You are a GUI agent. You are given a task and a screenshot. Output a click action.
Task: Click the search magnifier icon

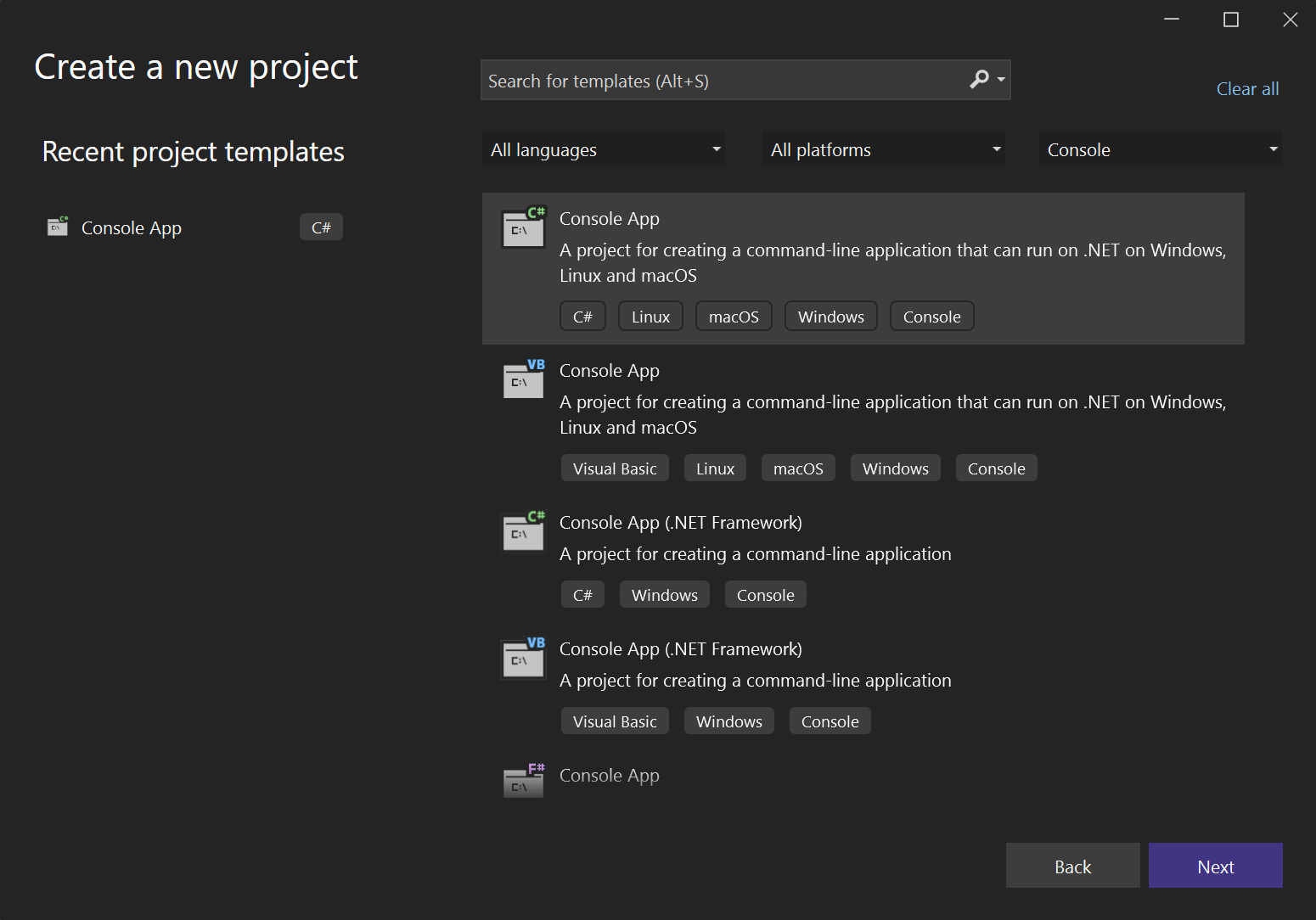coord(980,79)
